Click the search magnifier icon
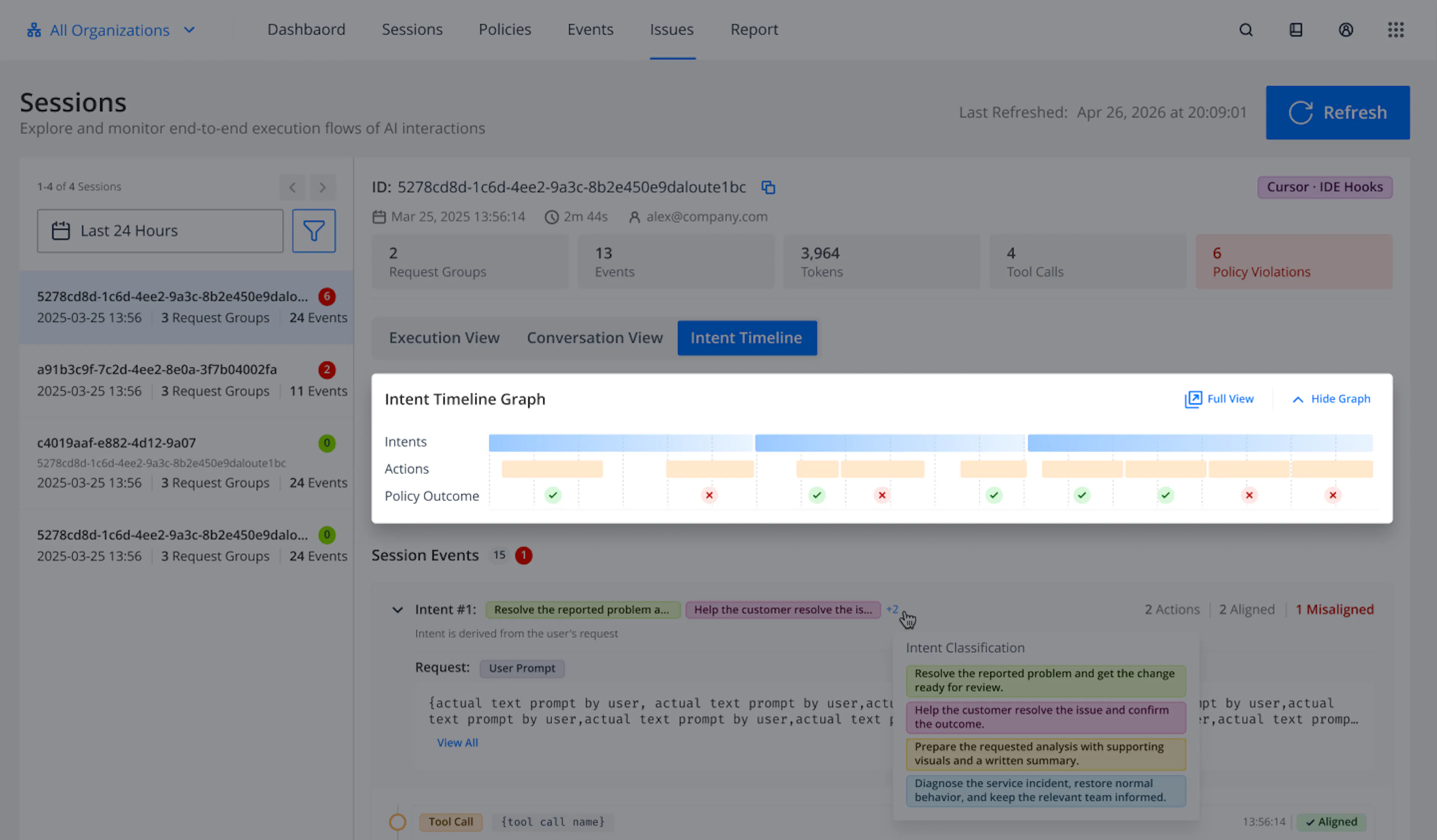Viewport: 1437px width, 840px height. (x=1246, y=30)
